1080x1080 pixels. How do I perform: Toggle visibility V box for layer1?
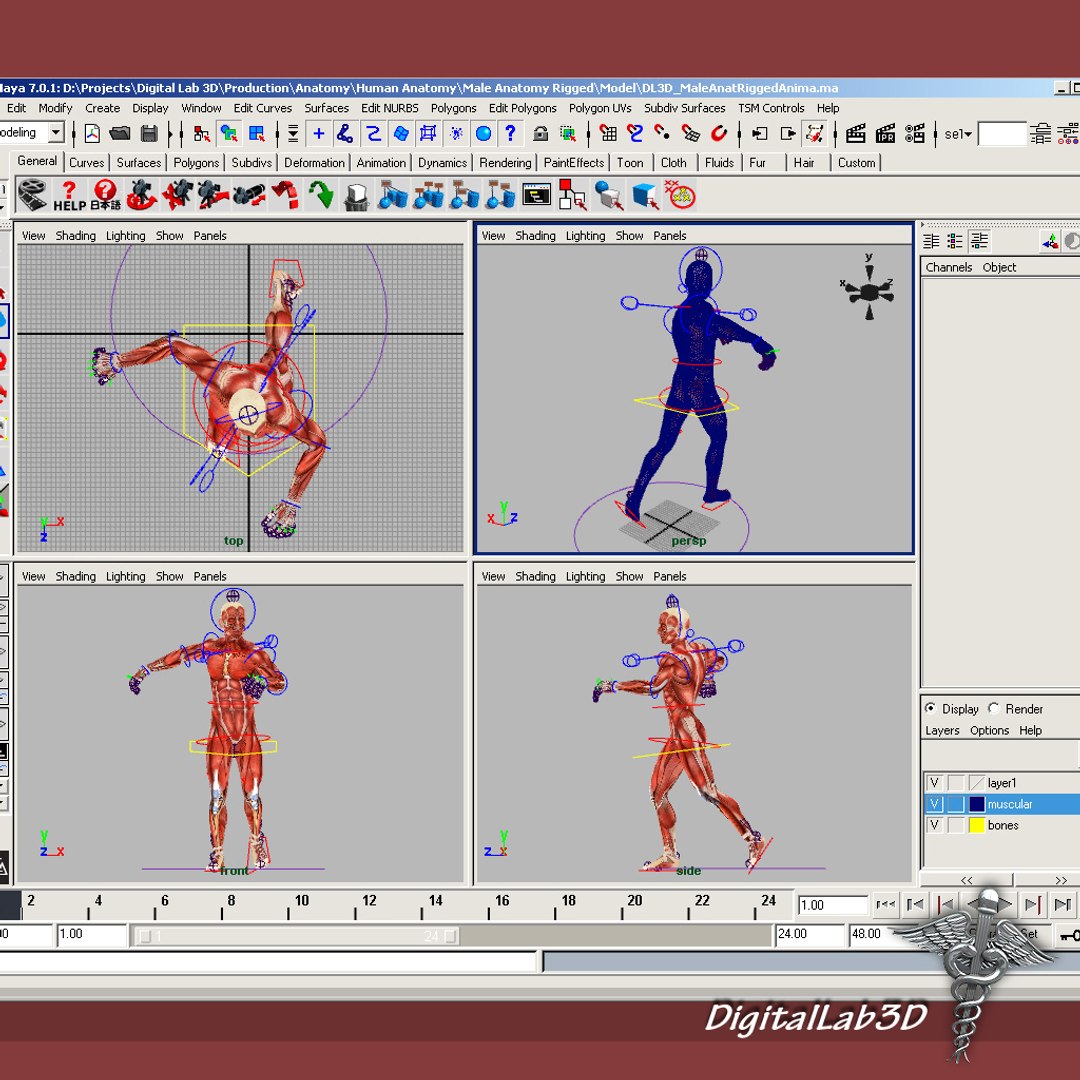[934, 783]
